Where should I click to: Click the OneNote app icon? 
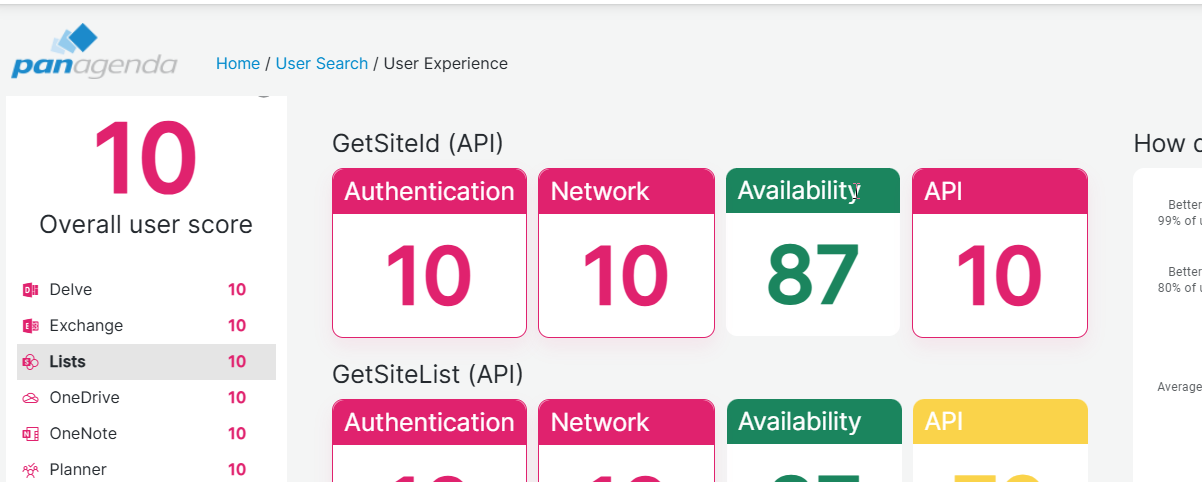(30, 434)
